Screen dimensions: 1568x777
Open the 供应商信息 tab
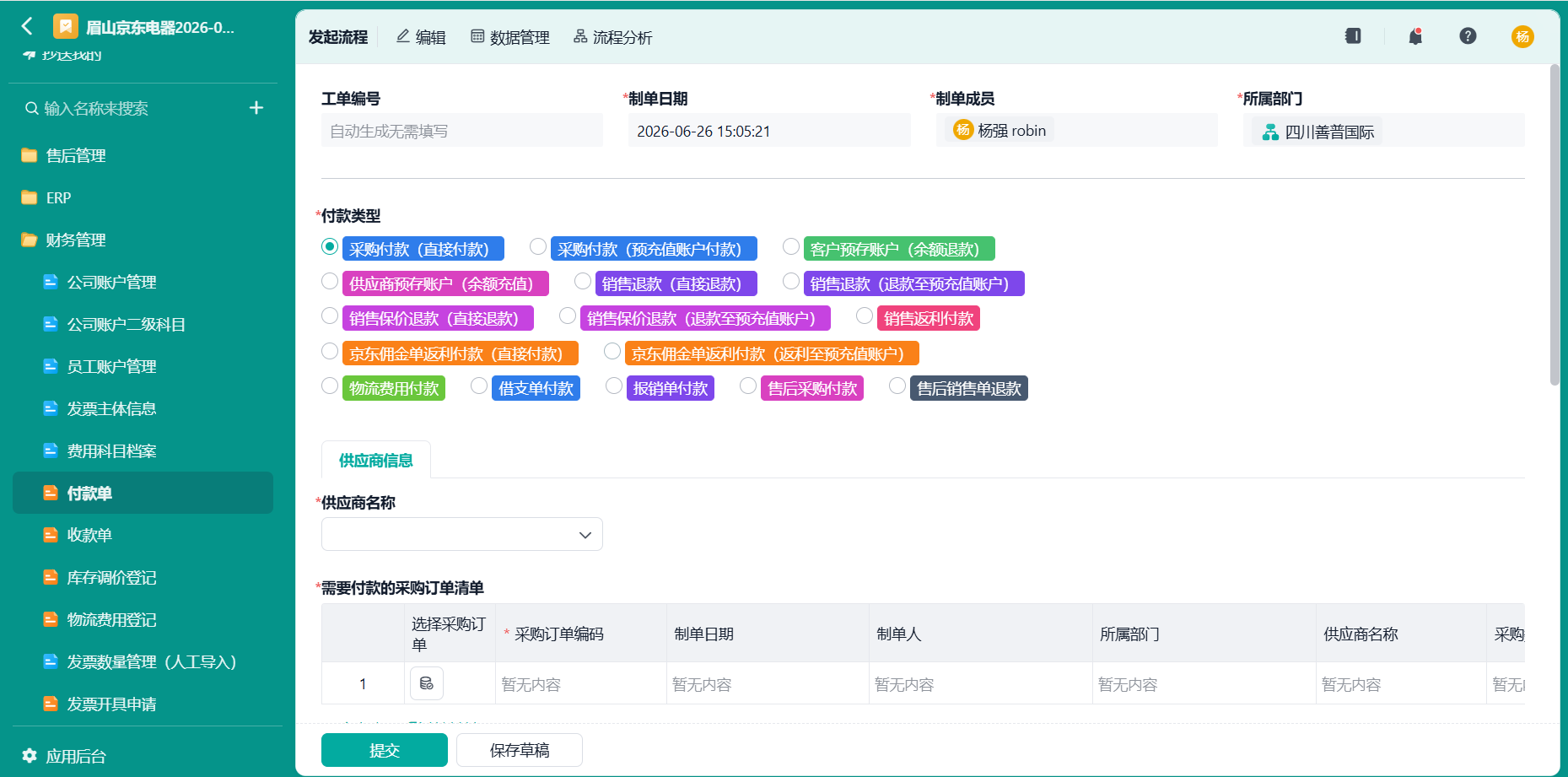[x=376, y=460]
